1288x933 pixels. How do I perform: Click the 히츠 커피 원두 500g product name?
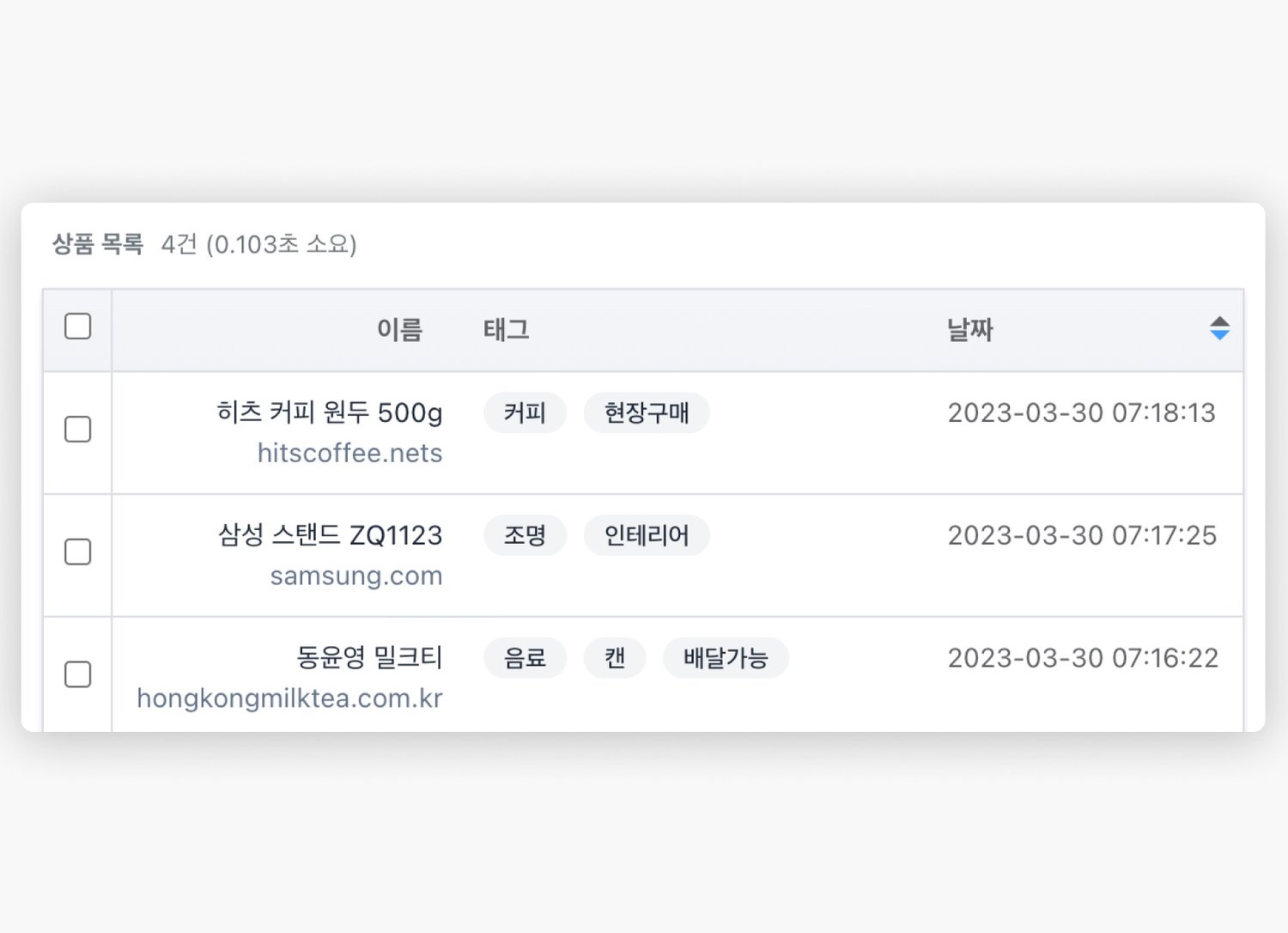point(330,413)
